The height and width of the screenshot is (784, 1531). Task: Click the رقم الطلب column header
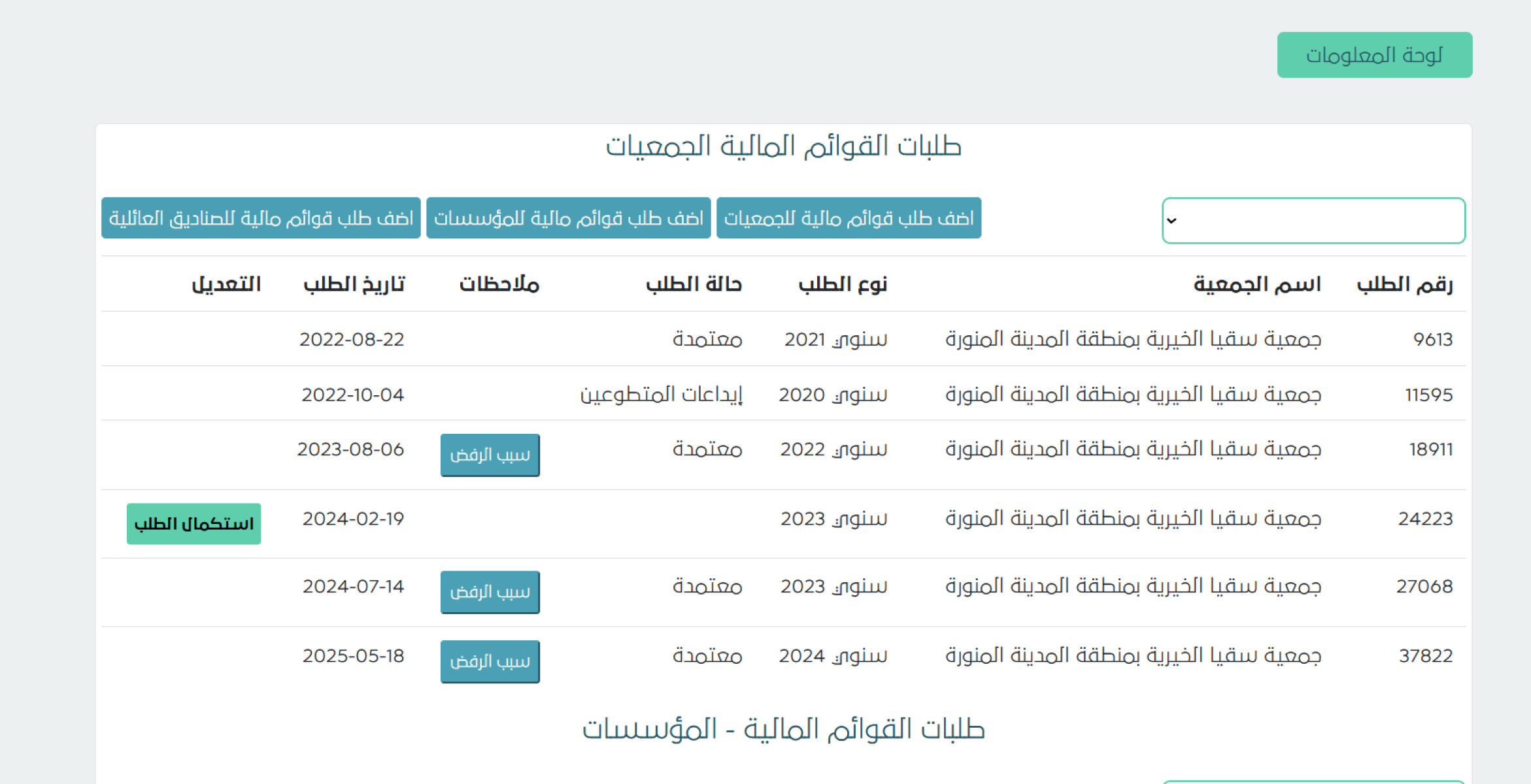point(1404,284)
